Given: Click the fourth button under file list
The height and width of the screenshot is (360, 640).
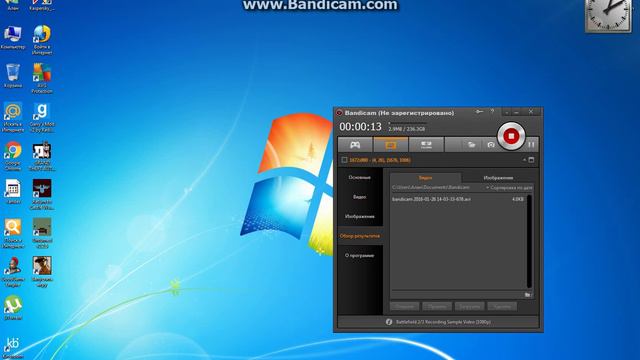Looking at the screenshot, I should coord(502,307).
